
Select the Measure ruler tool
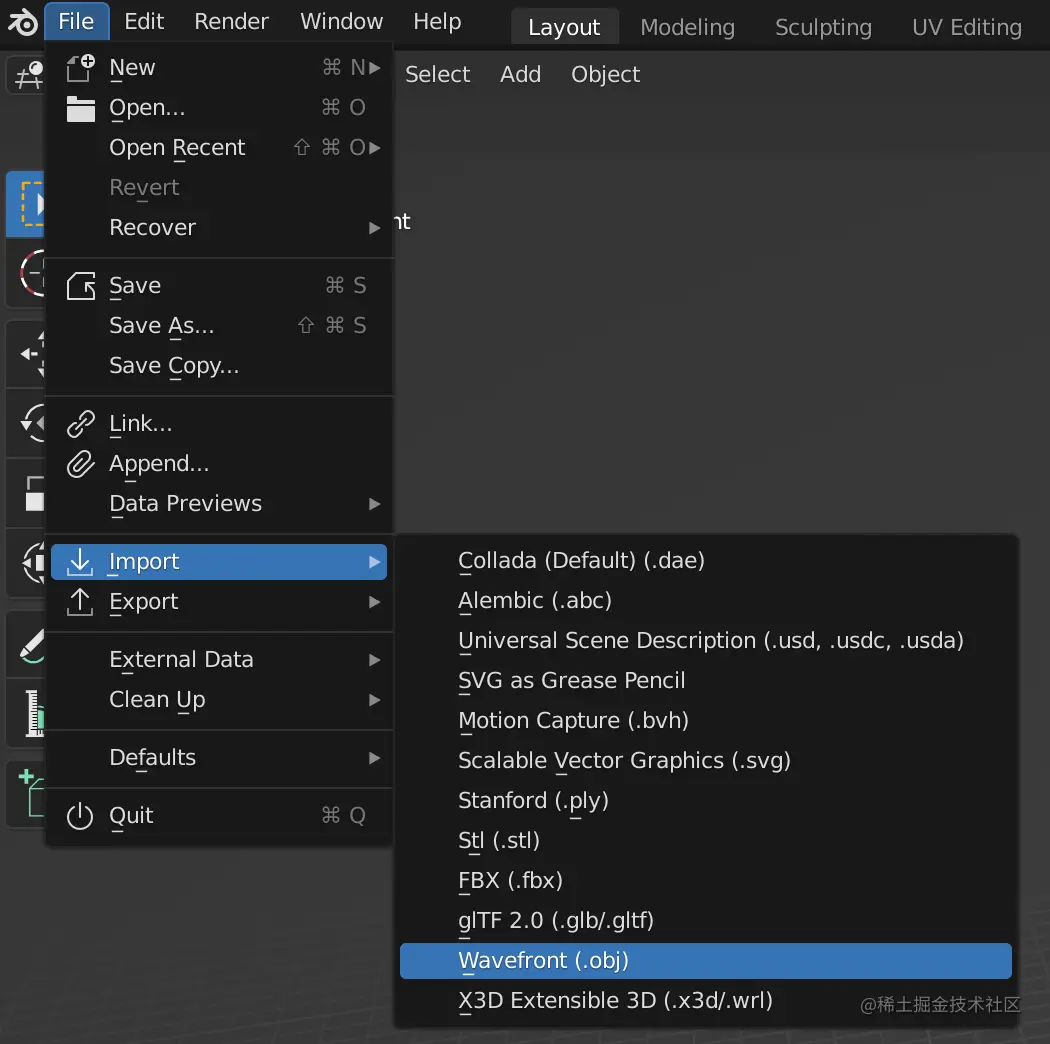(26, 714)
